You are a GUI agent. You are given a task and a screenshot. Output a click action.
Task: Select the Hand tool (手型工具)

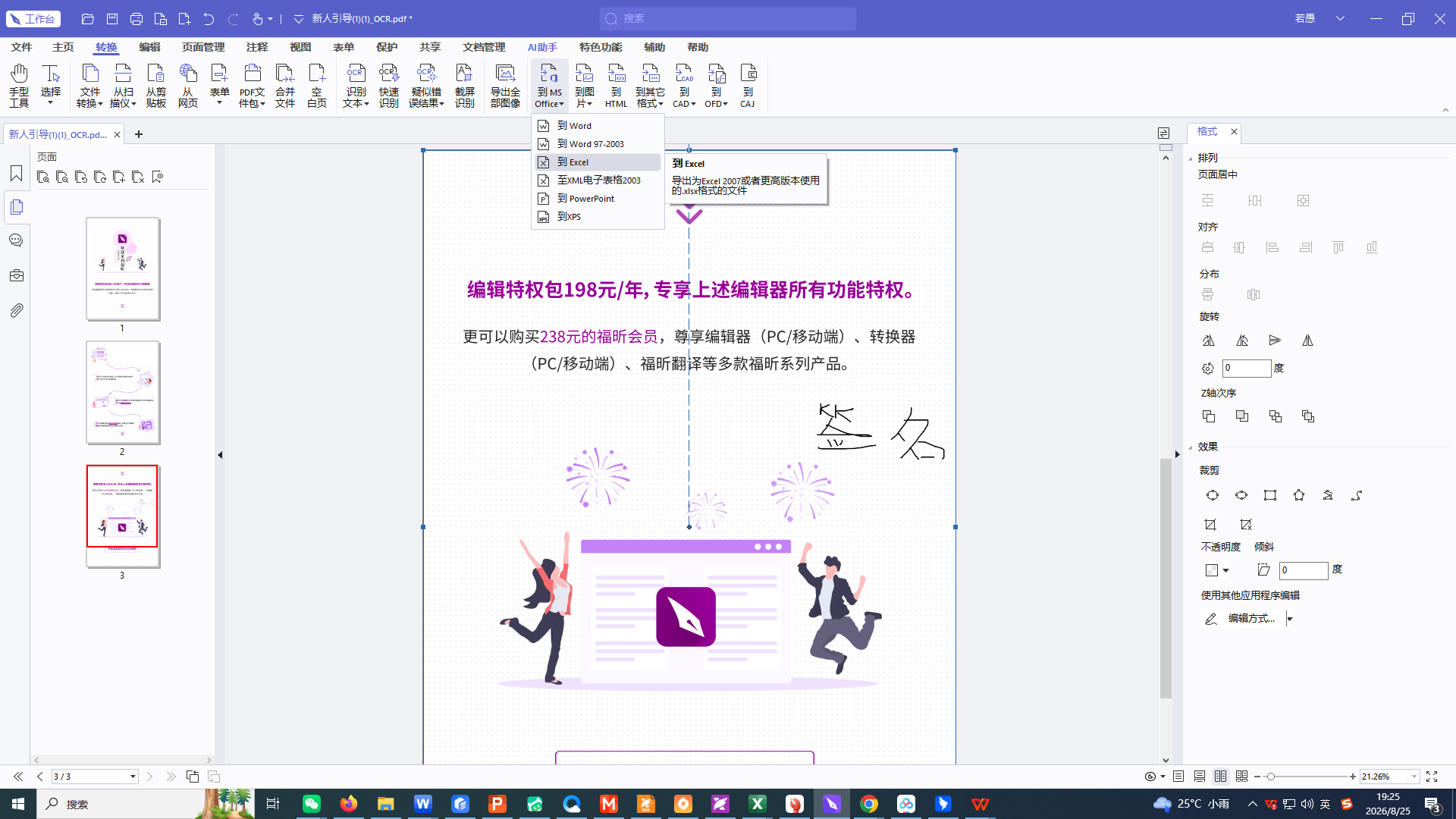tap(19, 85)
